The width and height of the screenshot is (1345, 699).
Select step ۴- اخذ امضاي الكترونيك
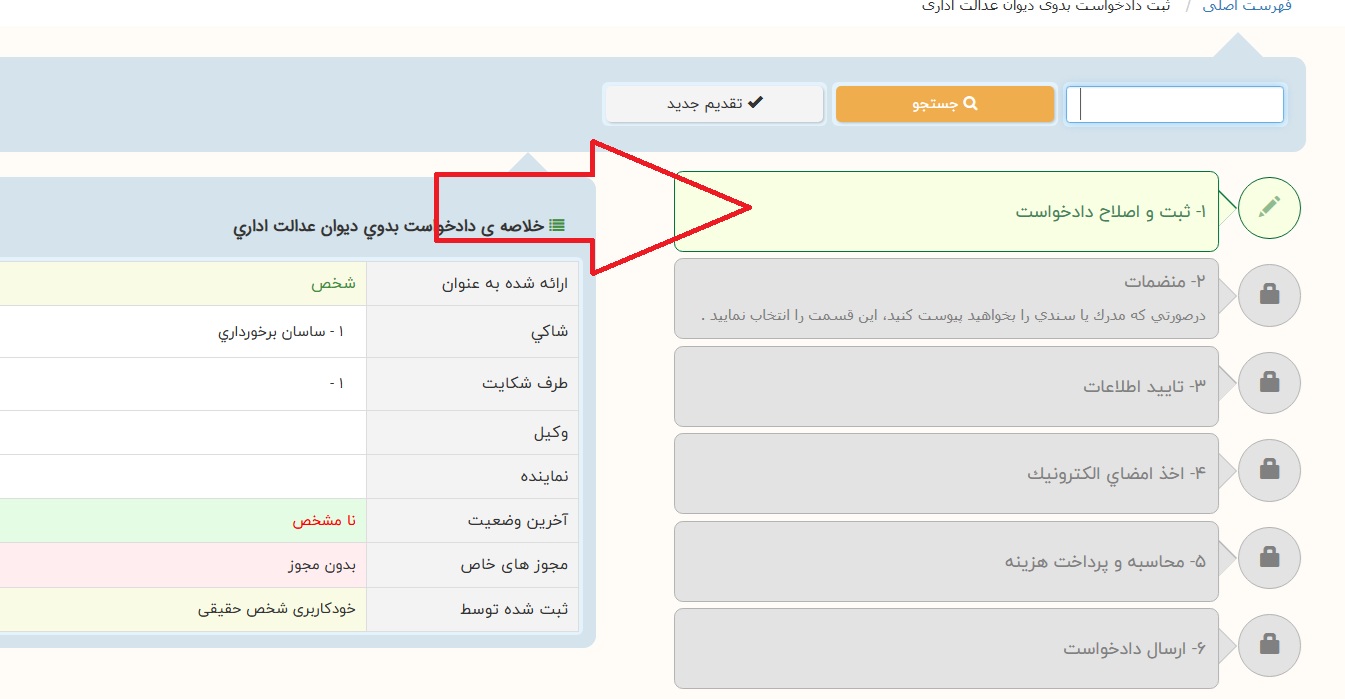946,473
